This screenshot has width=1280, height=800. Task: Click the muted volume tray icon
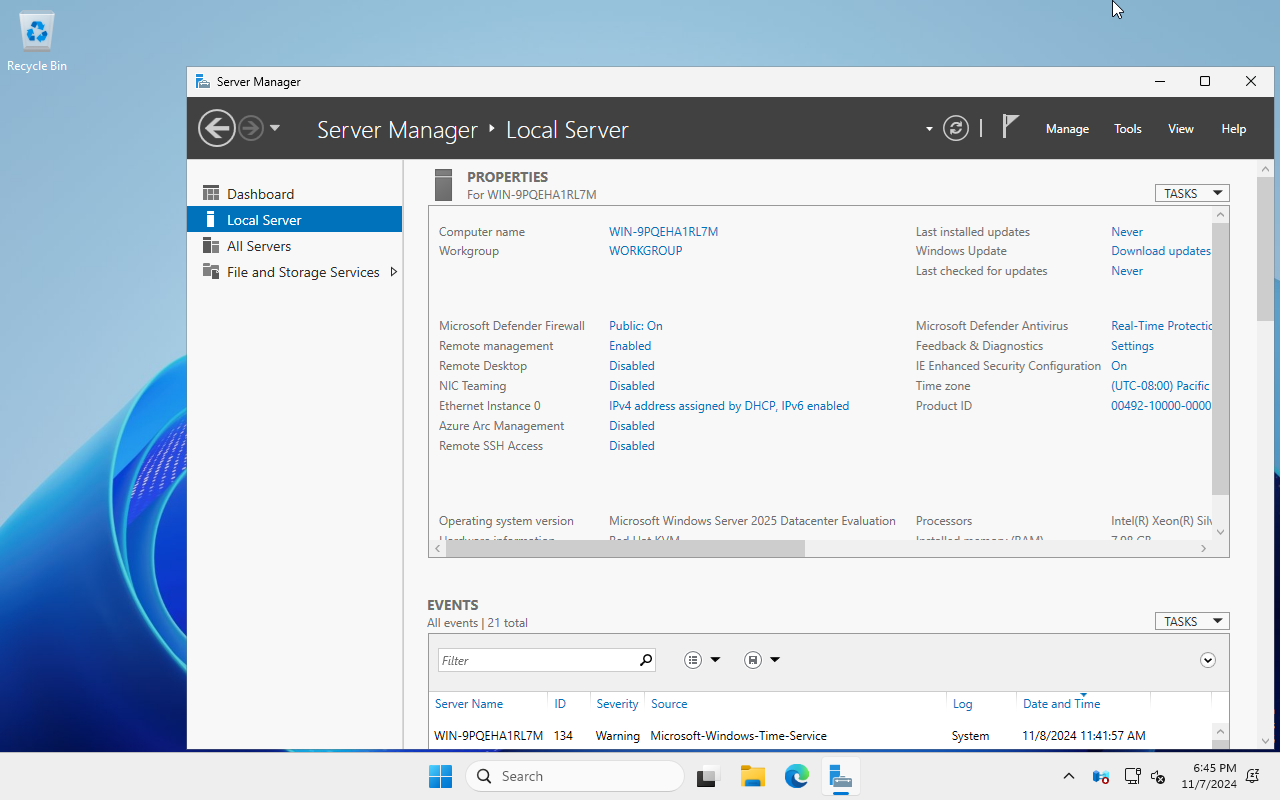(1159, 776)
